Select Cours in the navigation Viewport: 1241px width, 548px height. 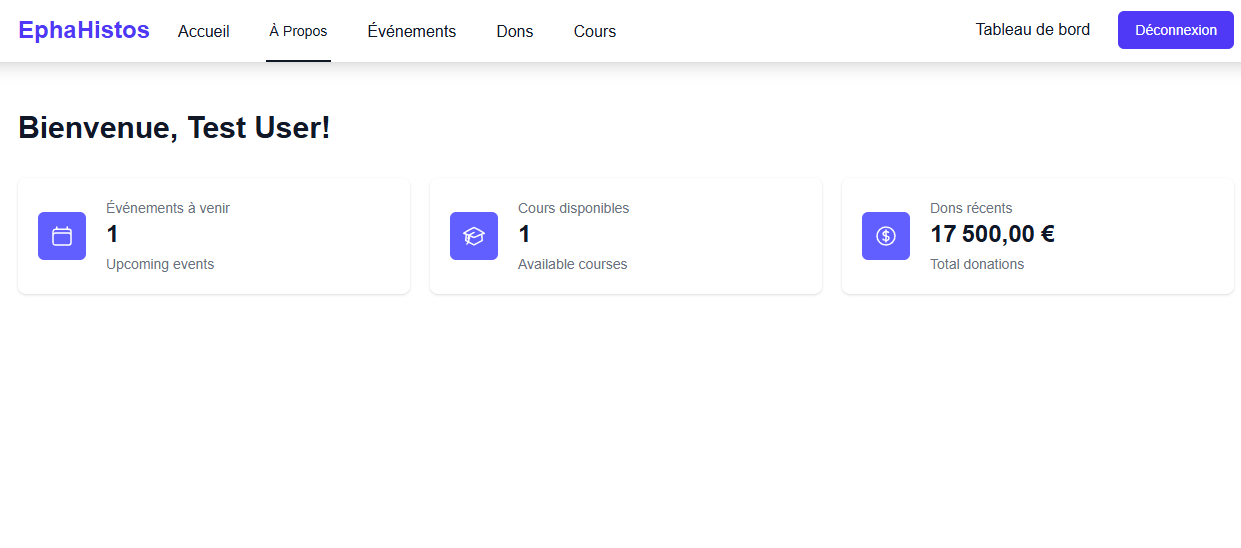pos(595,31)
